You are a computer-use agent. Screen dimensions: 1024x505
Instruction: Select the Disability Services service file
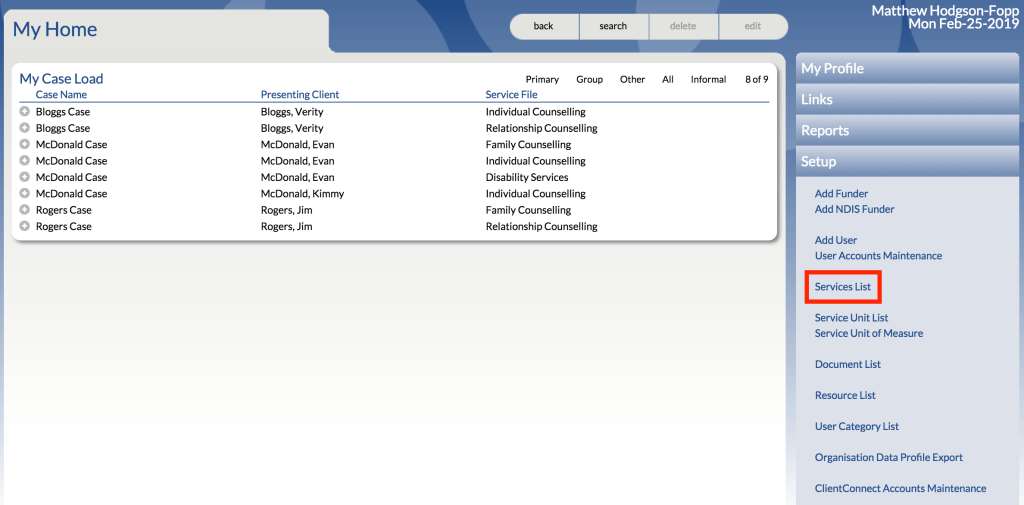click(x=527, y=177)
